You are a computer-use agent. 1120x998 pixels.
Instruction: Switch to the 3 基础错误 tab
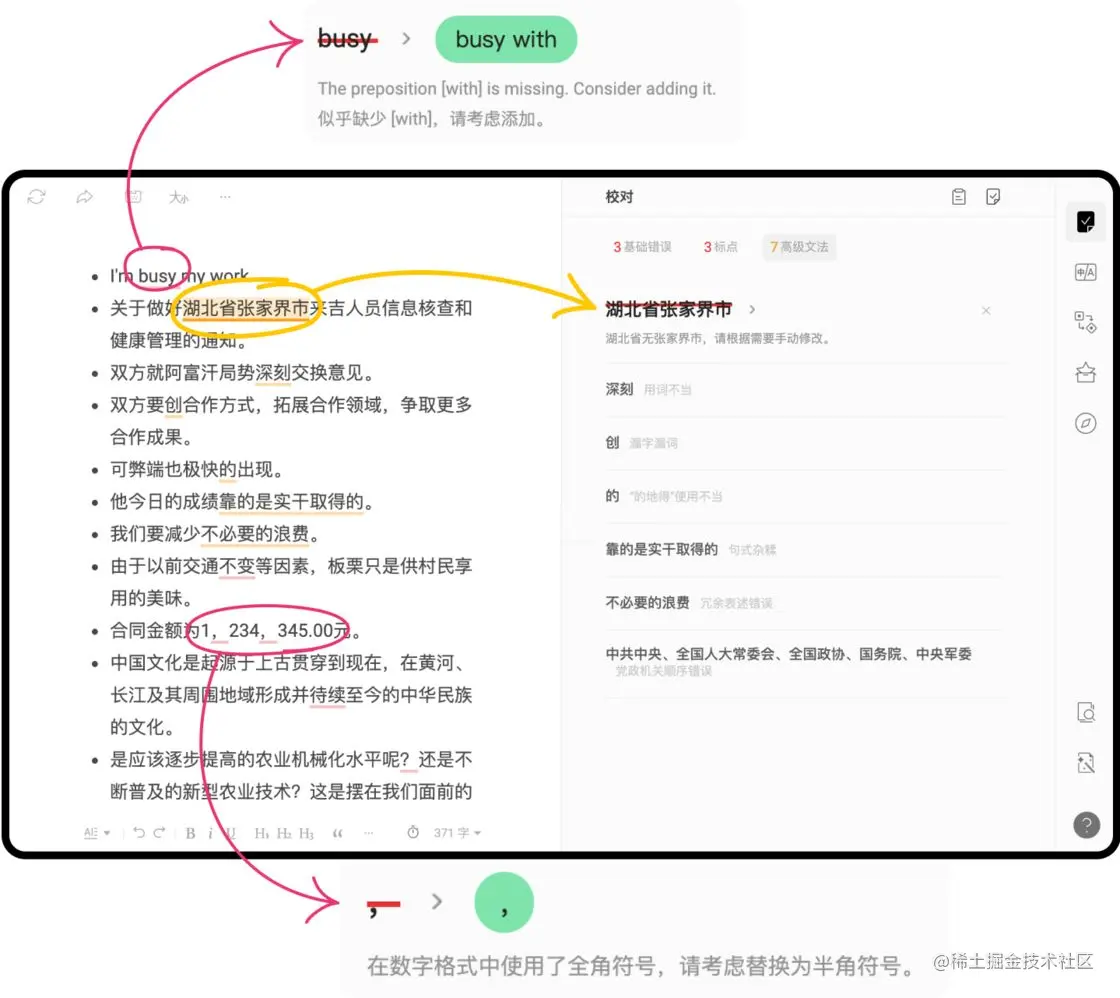(642, 247)
